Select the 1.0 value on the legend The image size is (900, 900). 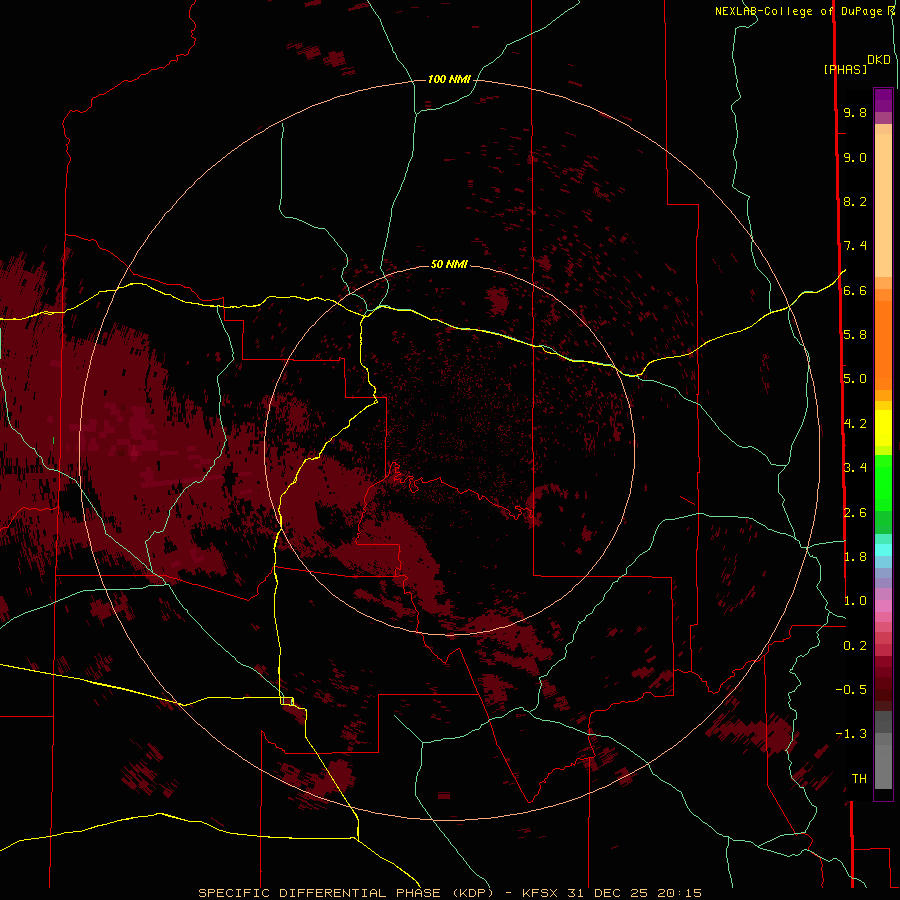point(855,601)
